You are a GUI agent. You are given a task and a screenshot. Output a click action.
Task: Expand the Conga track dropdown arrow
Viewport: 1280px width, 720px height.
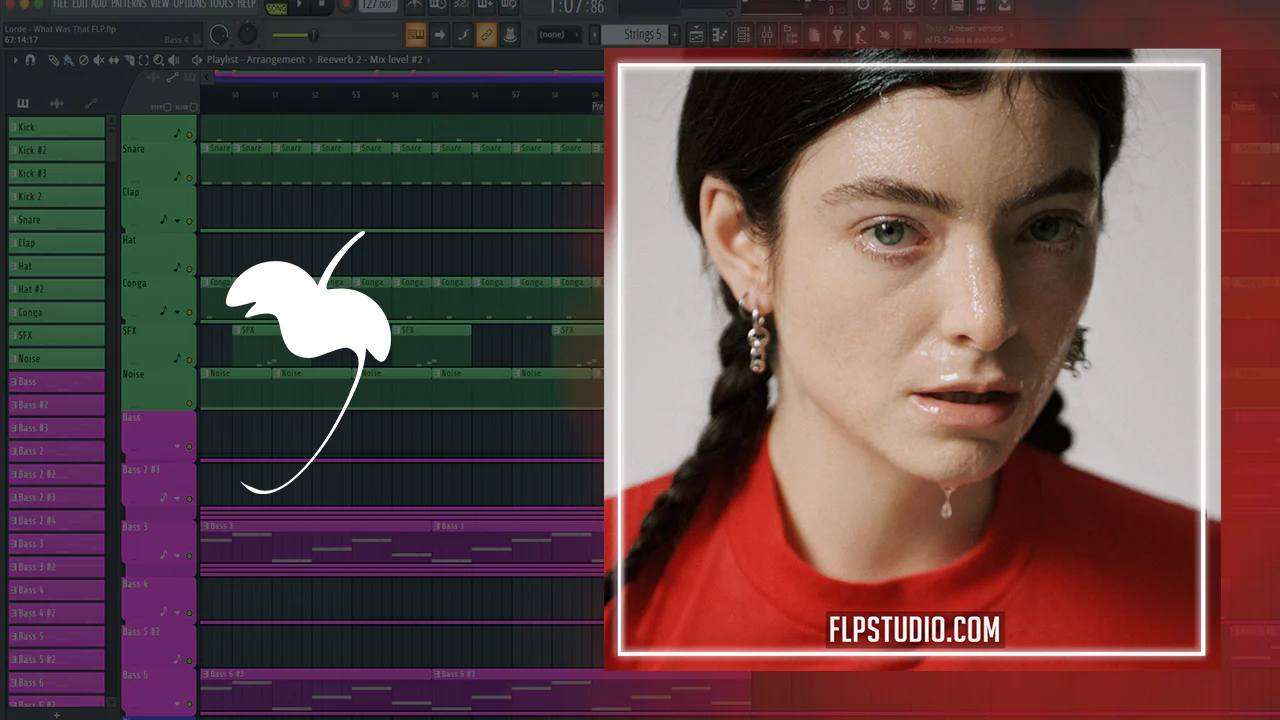point(178,312)
